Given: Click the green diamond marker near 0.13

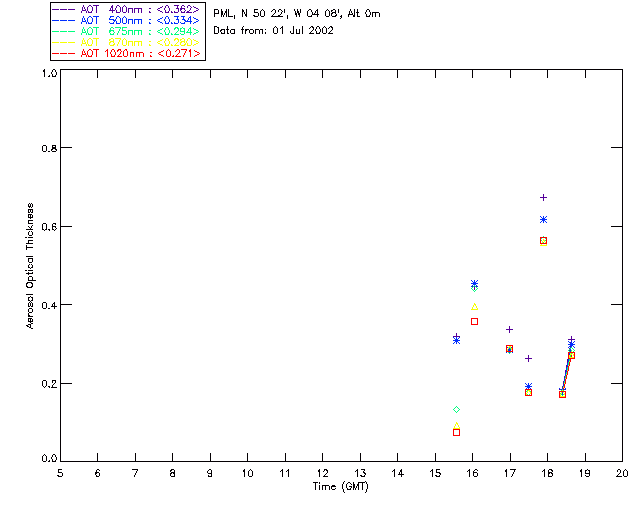Looking at the screenshot, I should 456,410.
